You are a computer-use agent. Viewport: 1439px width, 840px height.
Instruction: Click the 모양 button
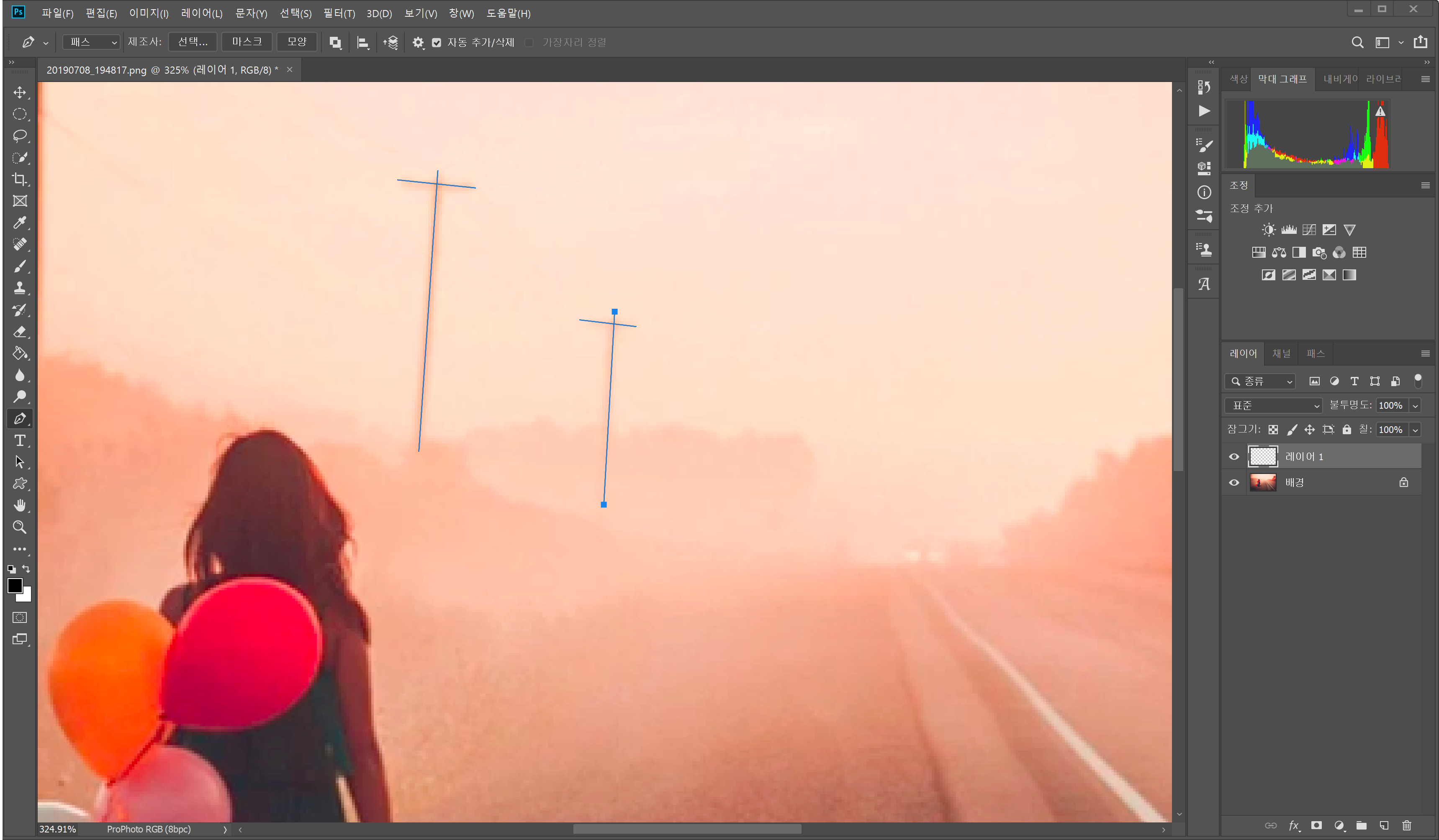(296, 42)
